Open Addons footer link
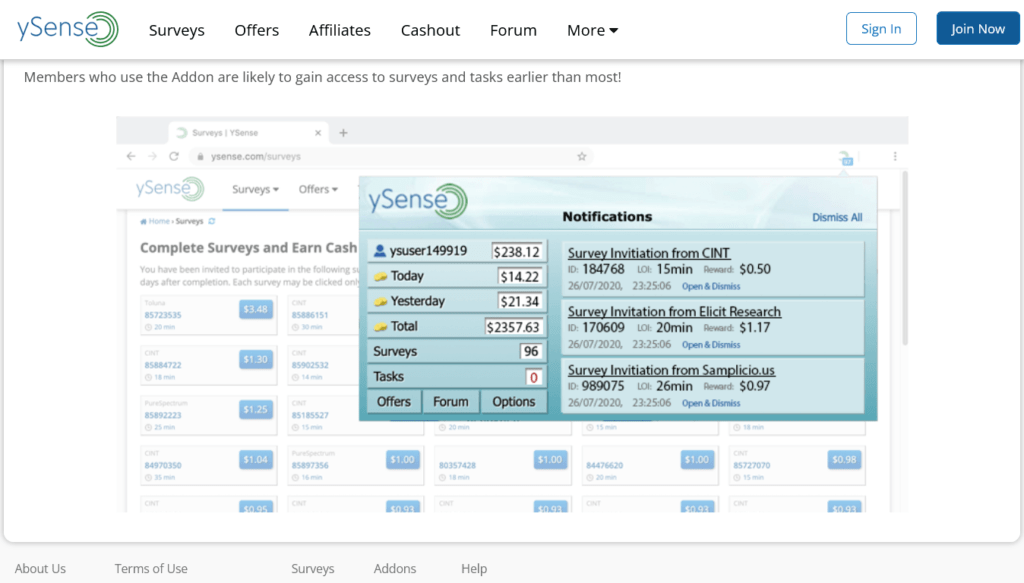Screen dimensions: 1024x583 395,569
